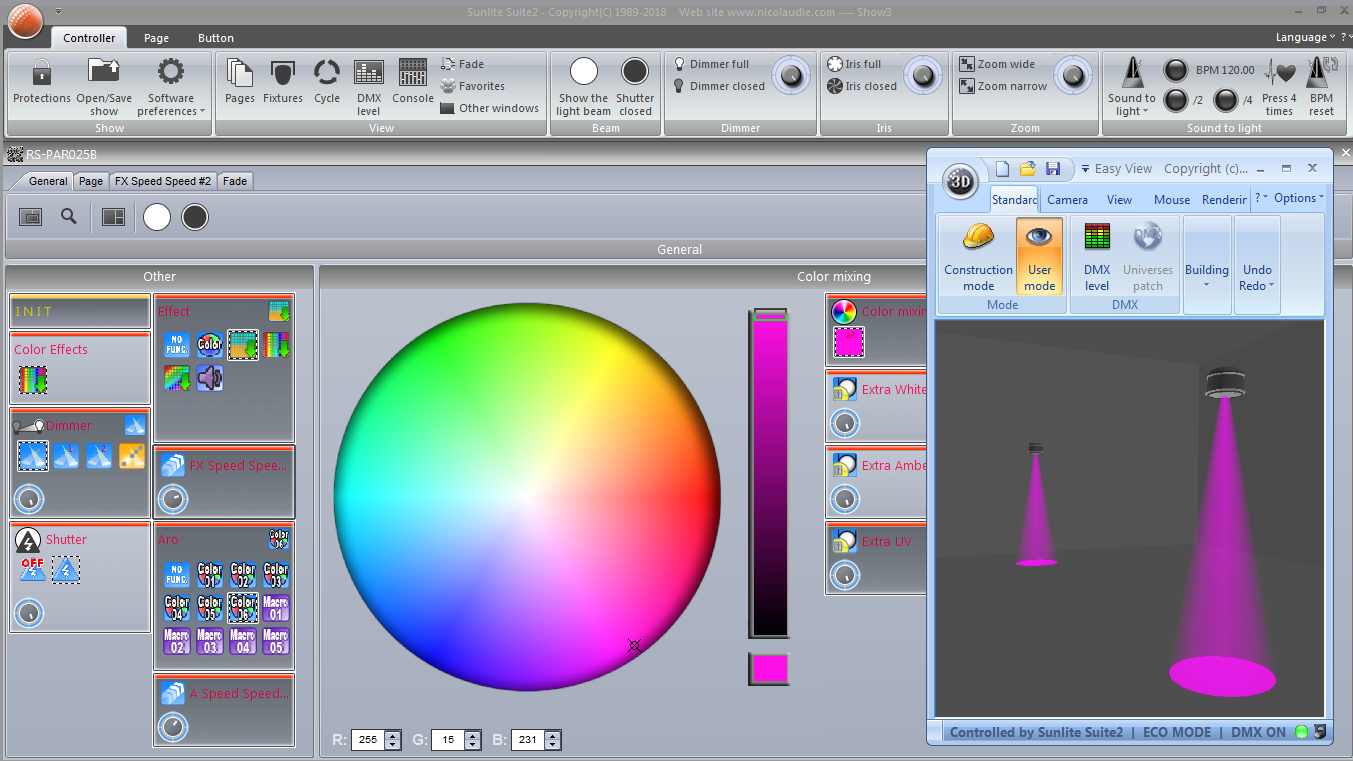This screenshot has height=761, width=1353.
Task: Toggle Shutter closed in Beam group
Action: (x=635, y=86)
